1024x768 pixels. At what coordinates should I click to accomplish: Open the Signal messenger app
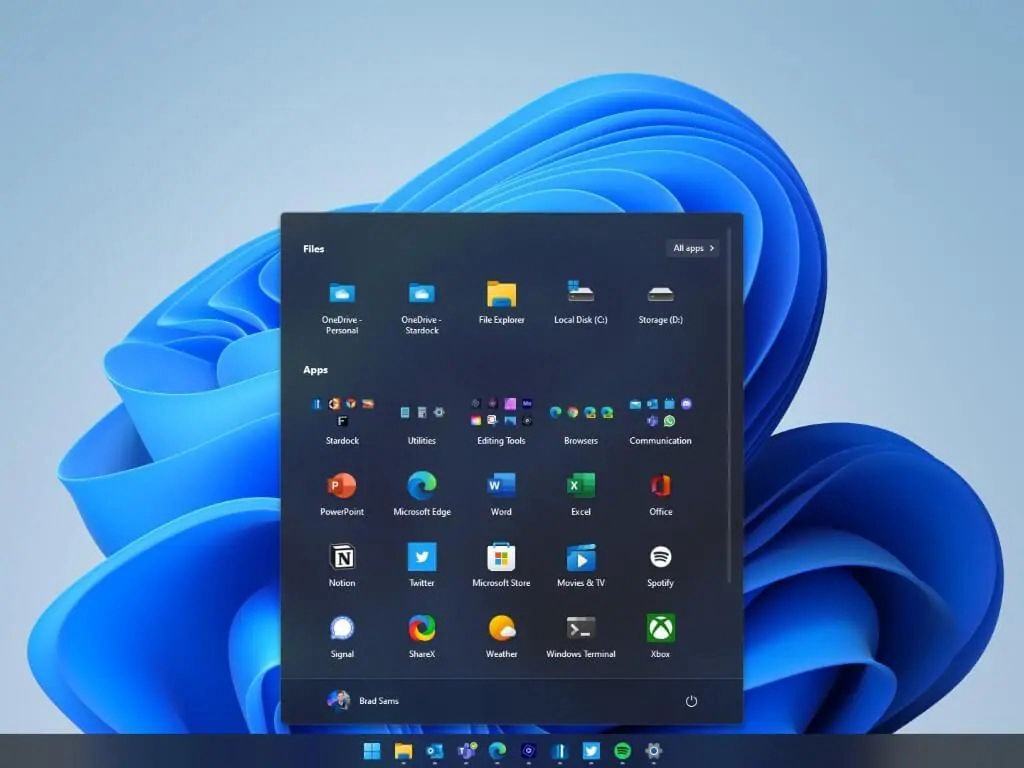pos(342,629)
